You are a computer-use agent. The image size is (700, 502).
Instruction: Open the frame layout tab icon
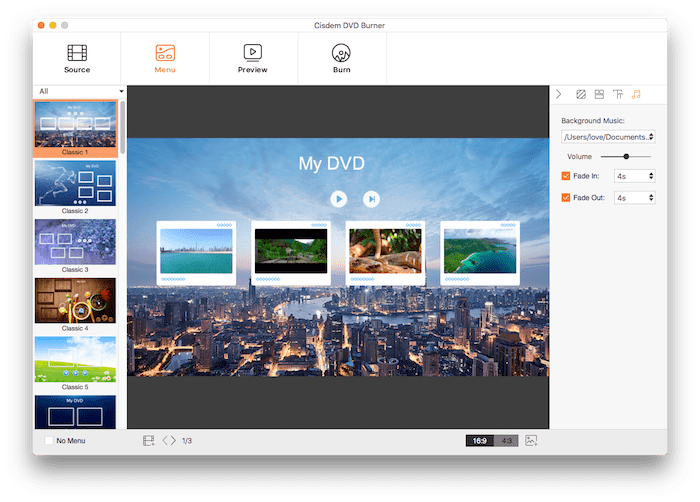(599, 94)
